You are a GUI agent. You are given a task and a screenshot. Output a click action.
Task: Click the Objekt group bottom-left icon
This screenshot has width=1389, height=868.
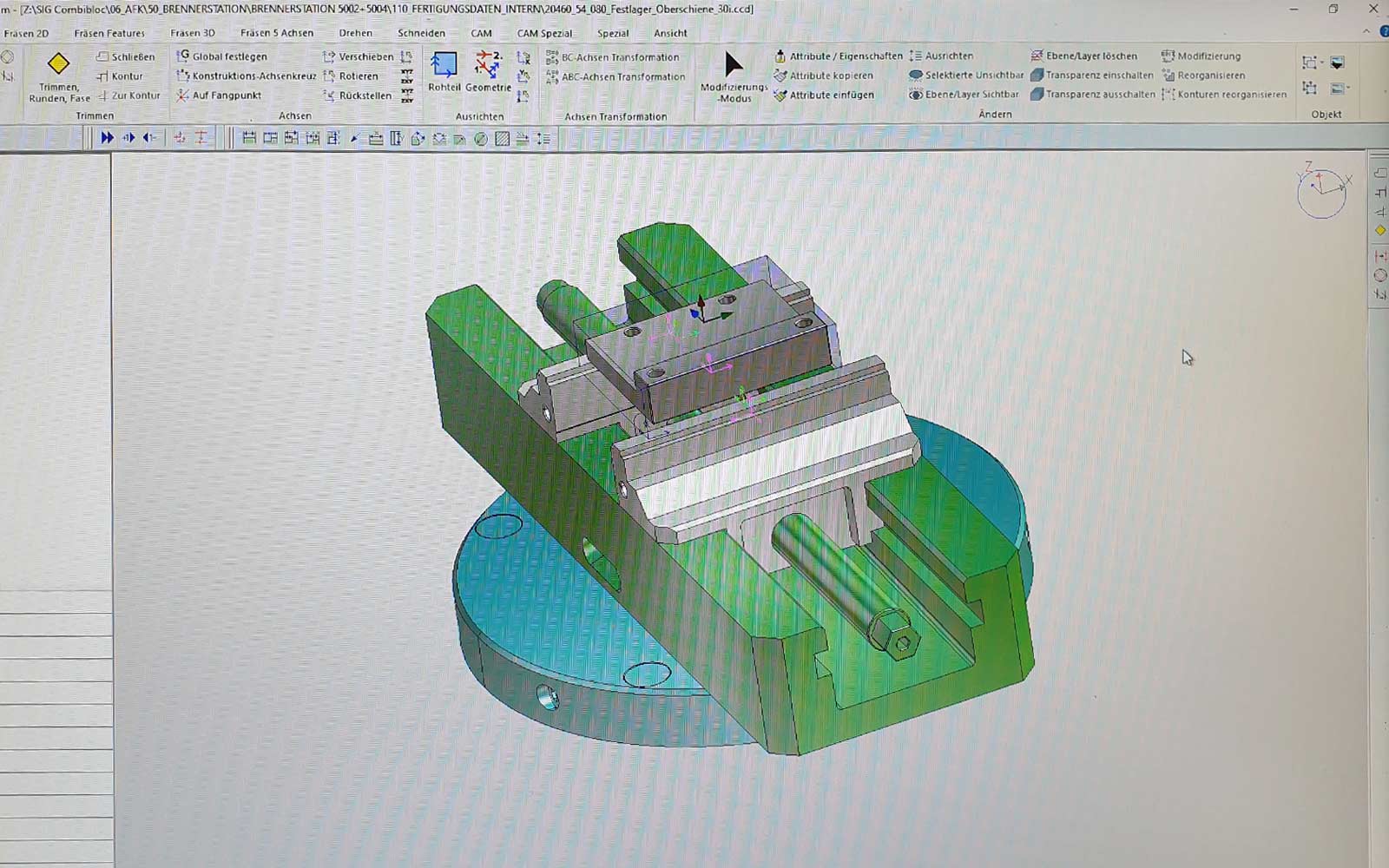[x=1309, y=88]
